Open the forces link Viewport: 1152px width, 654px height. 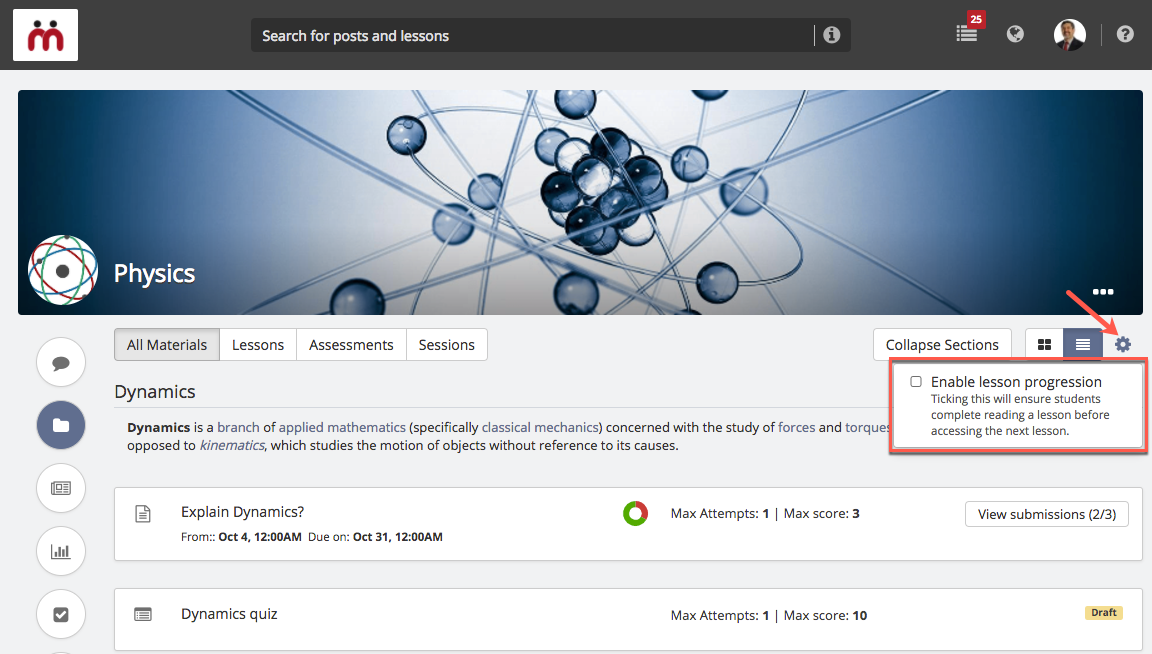coord(796,428)
